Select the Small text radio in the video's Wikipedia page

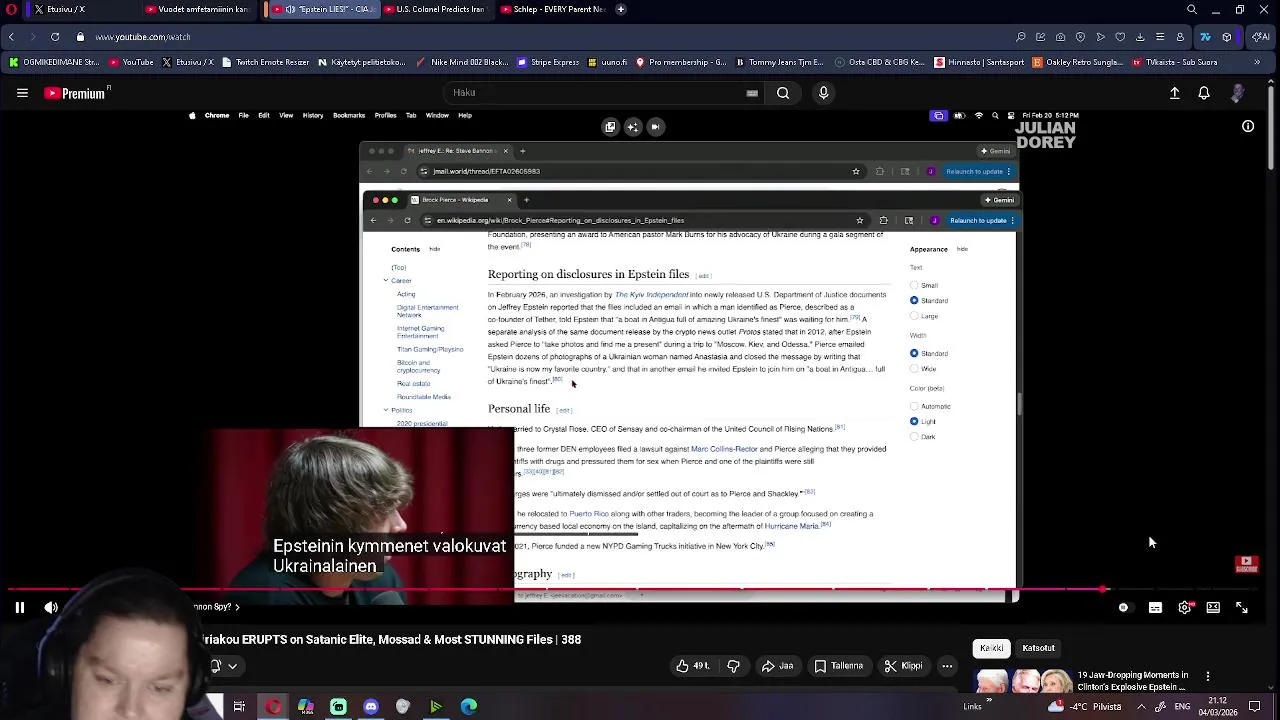(914, 285)
